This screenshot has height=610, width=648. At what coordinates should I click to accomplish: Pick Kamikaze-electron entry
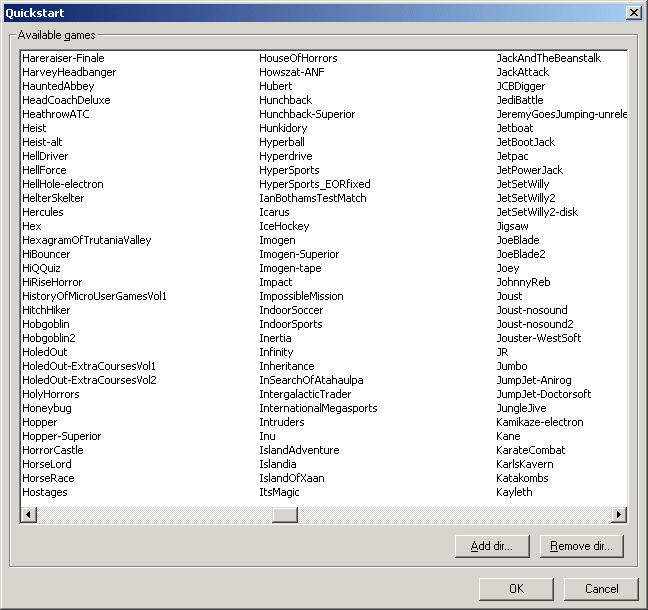click(540, 422)
